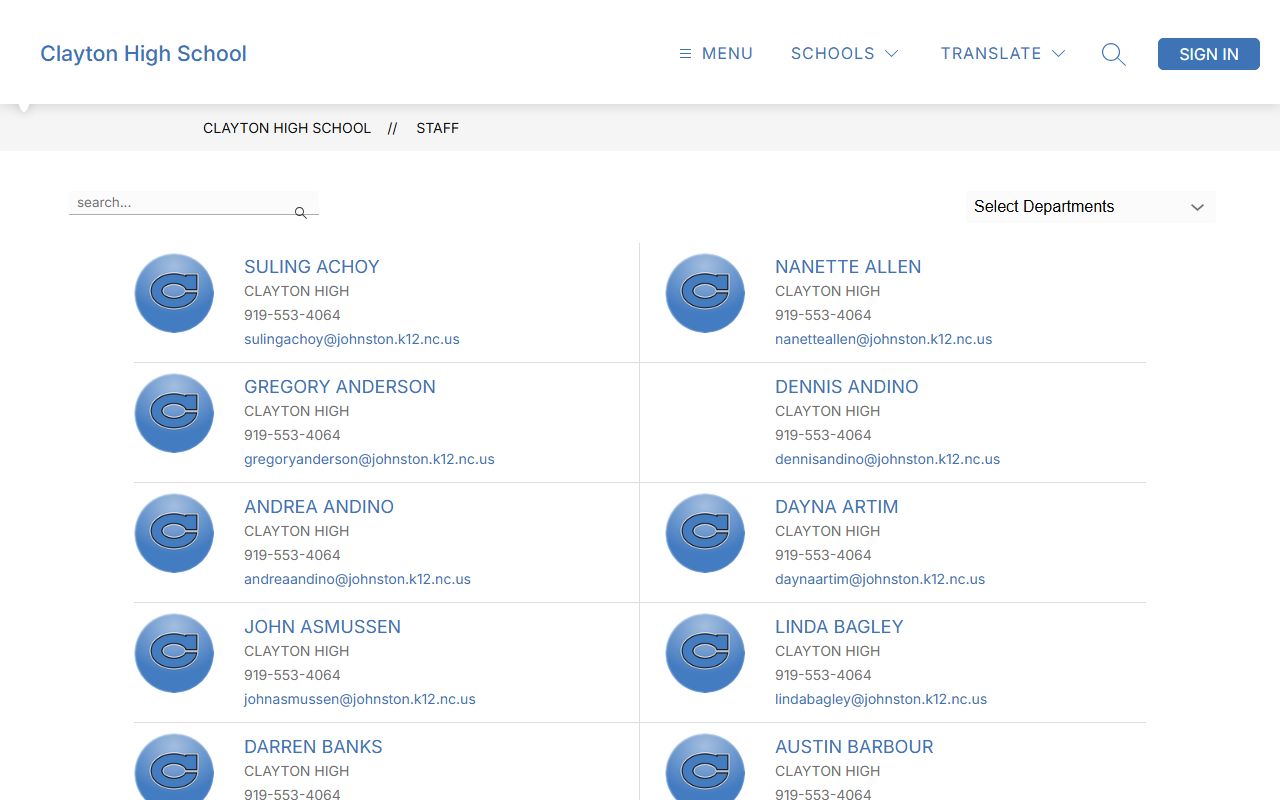Email sulingachoy@johnston.k12.nc.us
The width and height of the screenshot is (1280, 800).
[352, 339]
